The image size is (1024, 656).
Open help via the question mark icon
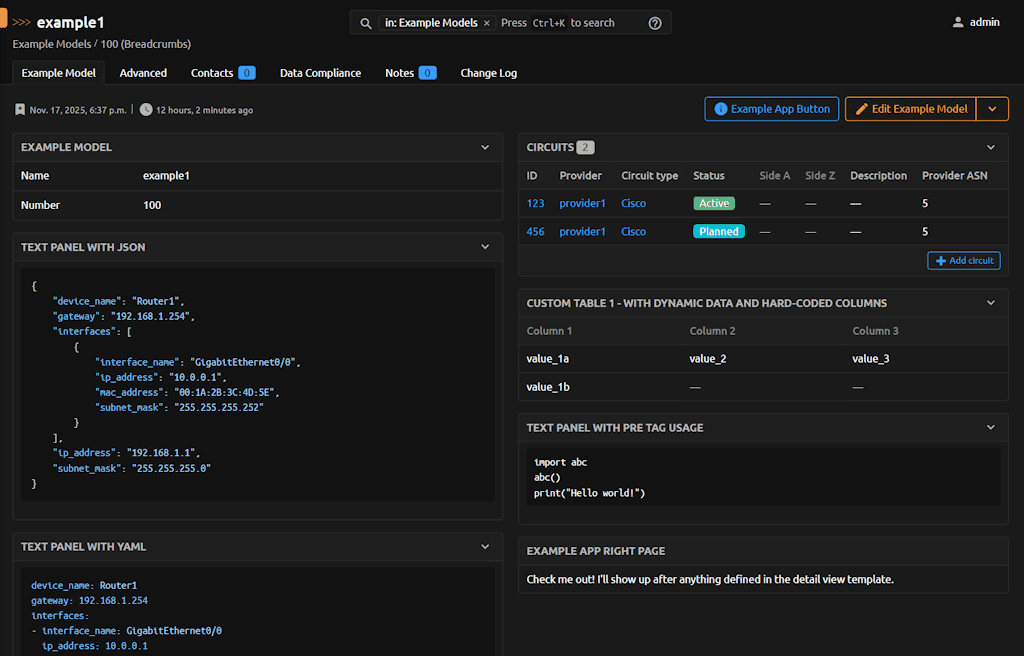[655, 22]
